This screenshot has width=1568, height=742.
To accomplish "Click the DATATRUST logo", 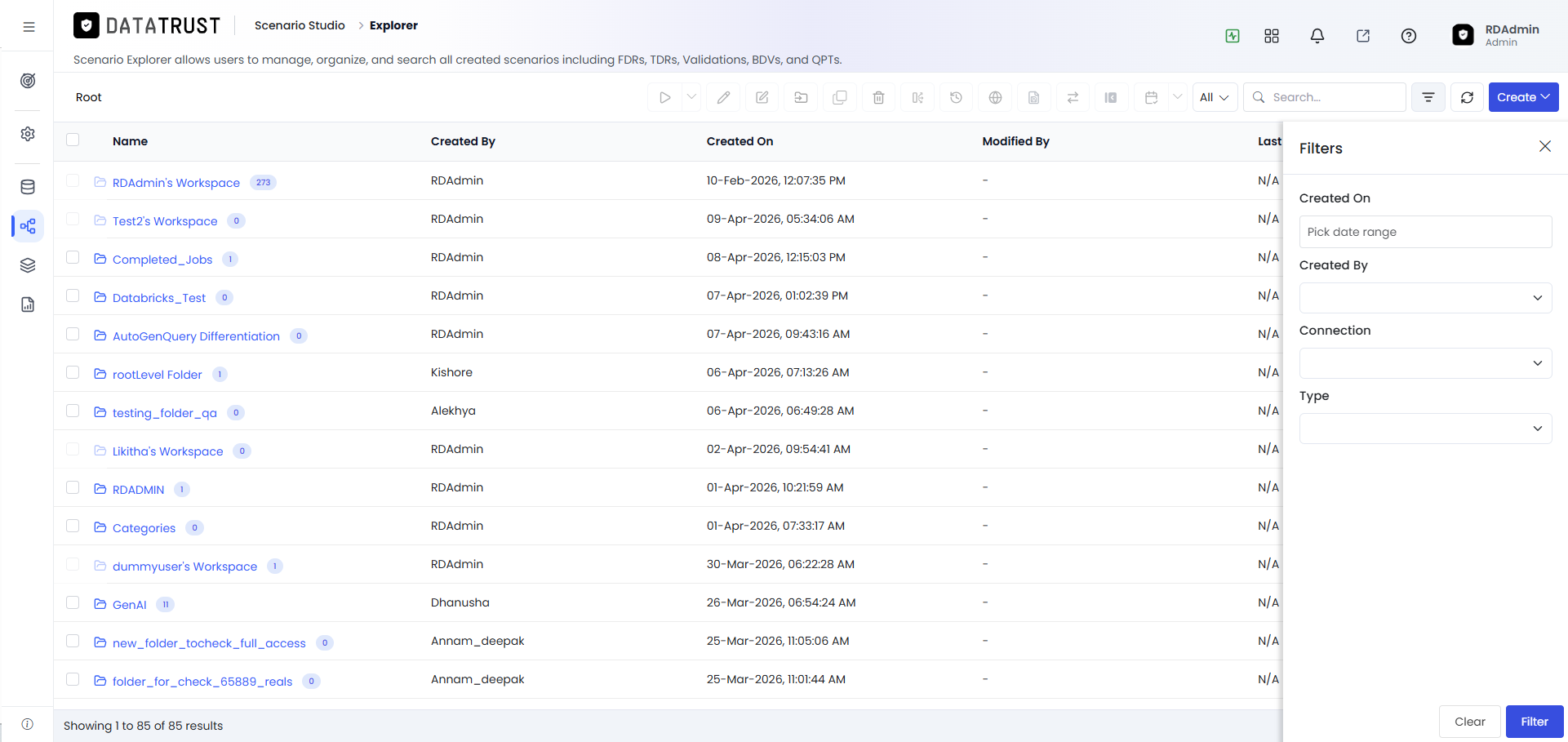I will click(x=147, y=26).
